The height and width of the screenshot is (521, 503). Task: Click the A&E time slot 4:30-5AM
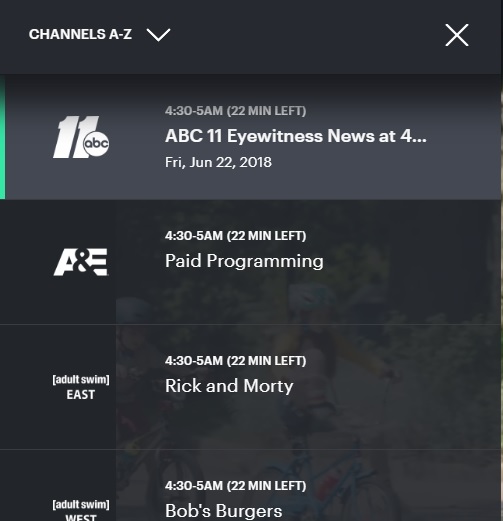click(235, 236)
